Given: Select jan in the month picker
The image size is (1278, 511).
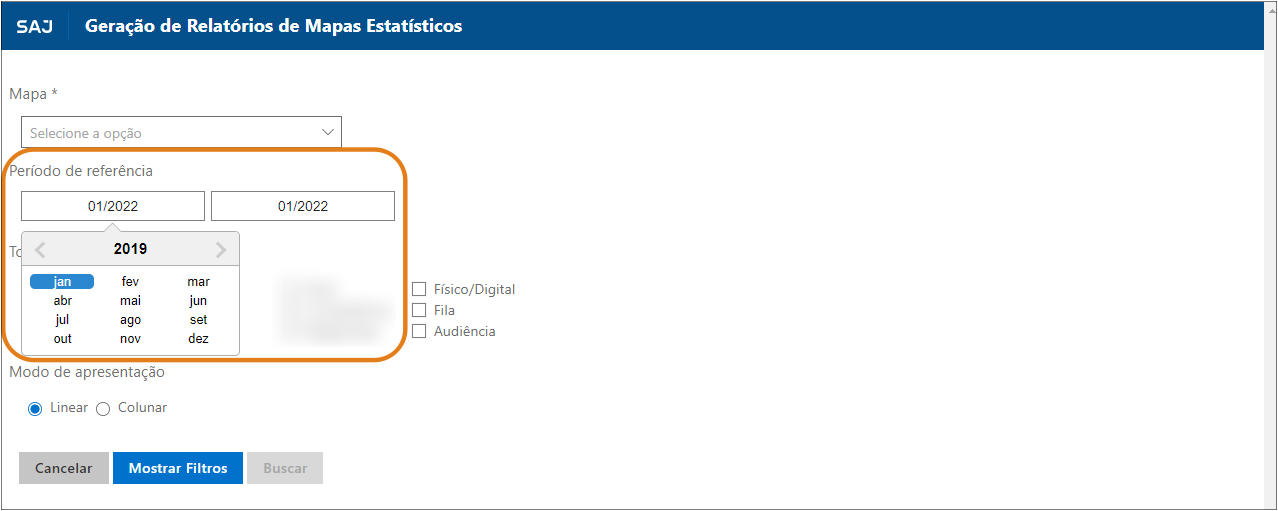Looking at the screenshot, I should (62, 282).
